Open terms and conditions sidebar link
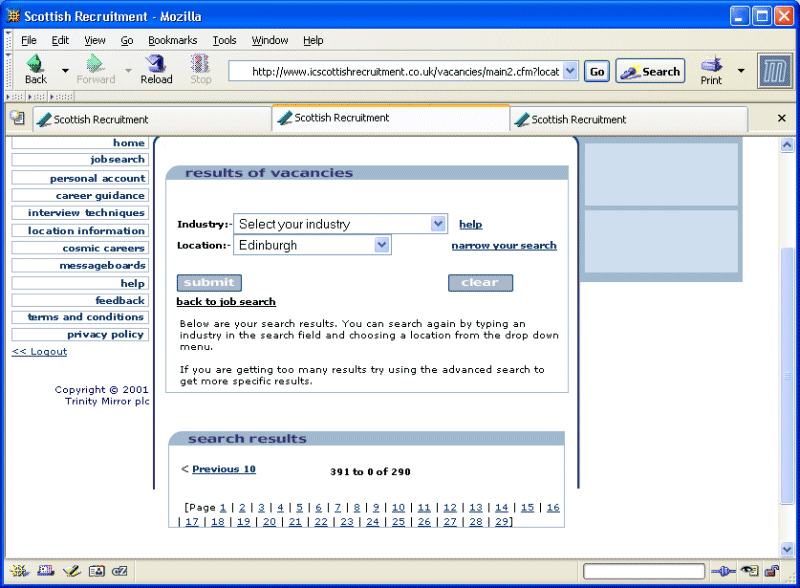This screenshot has width=800, height=588. (80, 317)
